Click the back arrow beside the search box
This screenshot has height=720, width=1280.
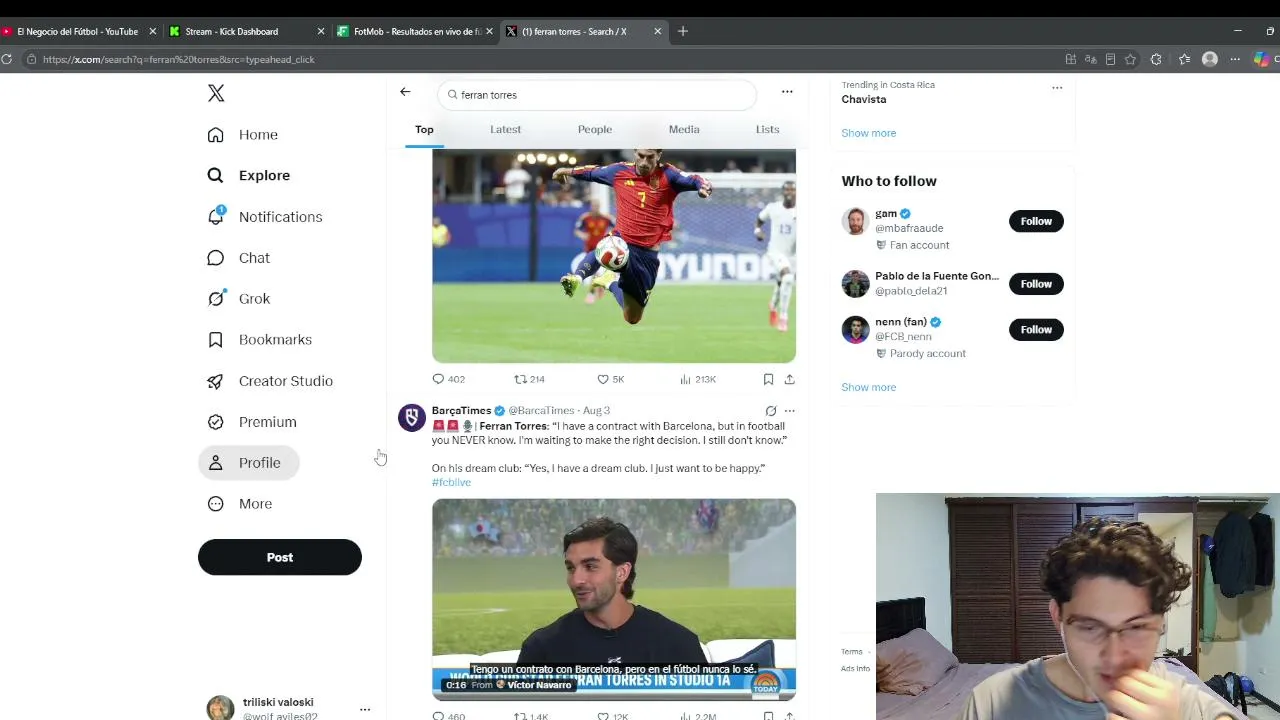click(405, 92)
